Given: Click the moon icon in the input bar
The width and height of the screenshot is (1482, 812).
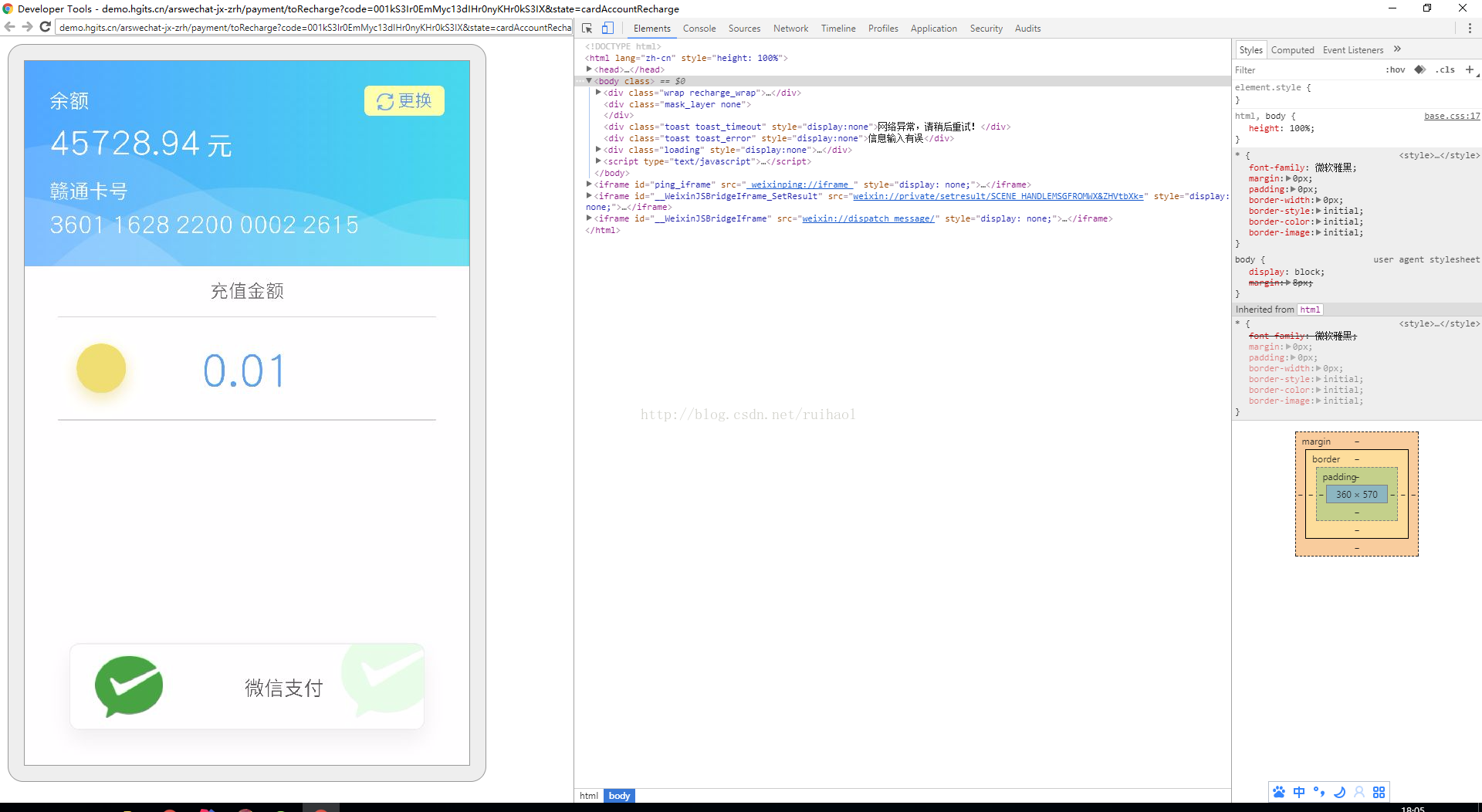Looking at the screenshot, I should [1339, 792].
